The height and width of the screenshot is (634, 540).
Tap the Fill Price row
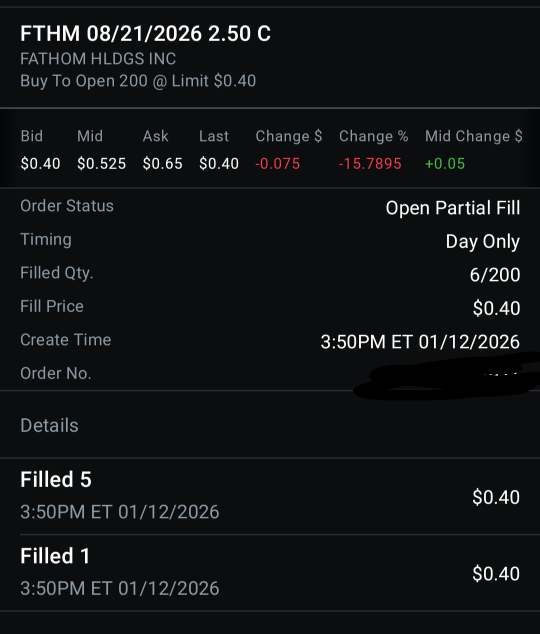coord(270,307)
